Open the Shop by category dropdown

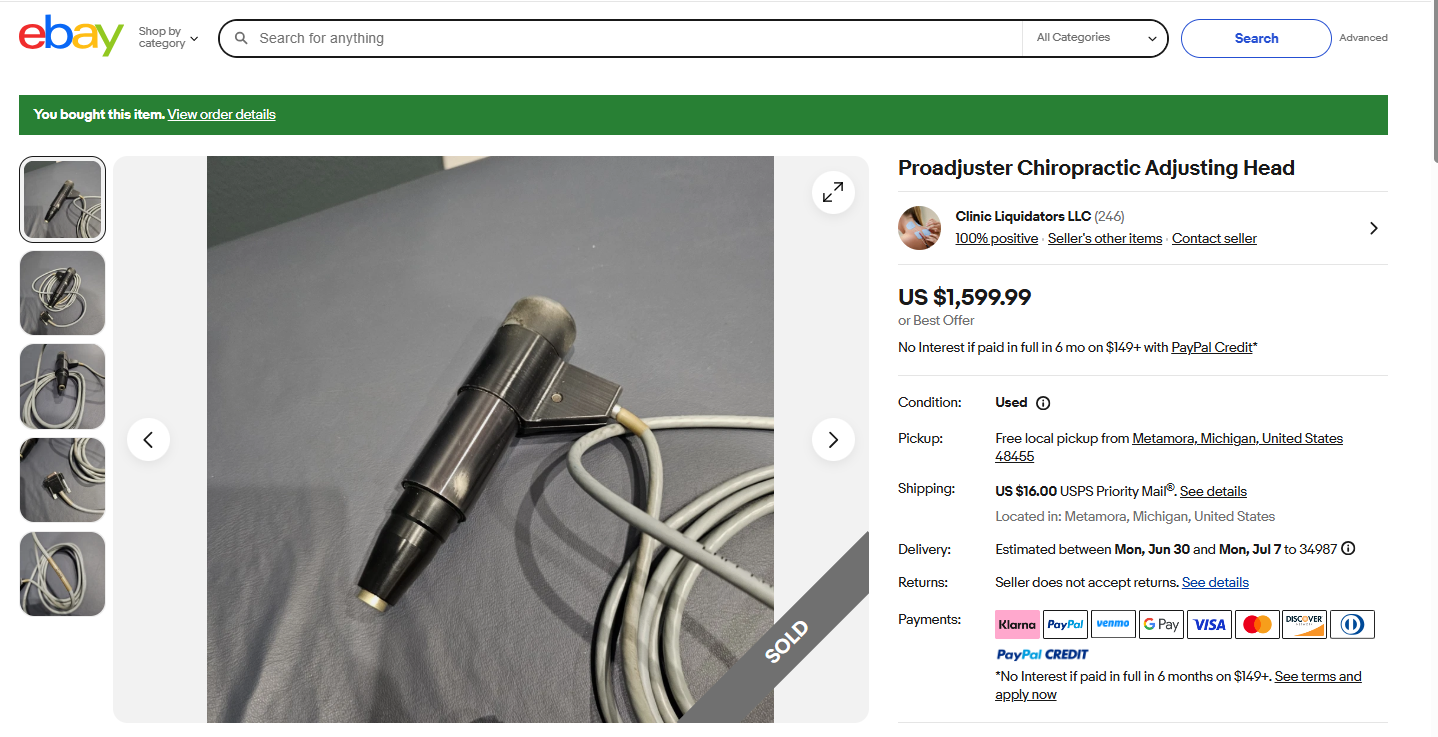pyautogui.click(x=168, y=38)
